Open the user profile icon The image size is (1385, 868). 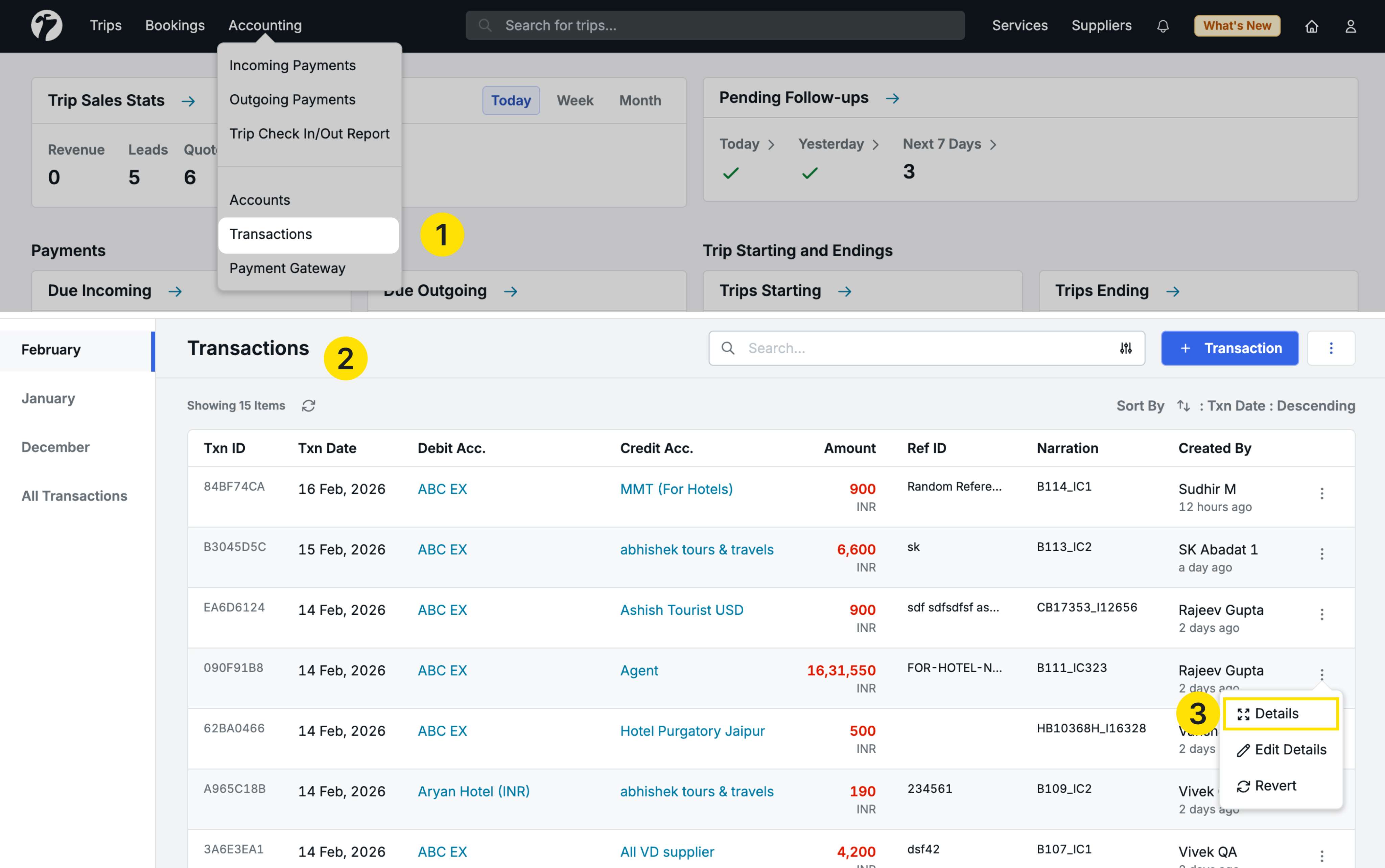1350,26
